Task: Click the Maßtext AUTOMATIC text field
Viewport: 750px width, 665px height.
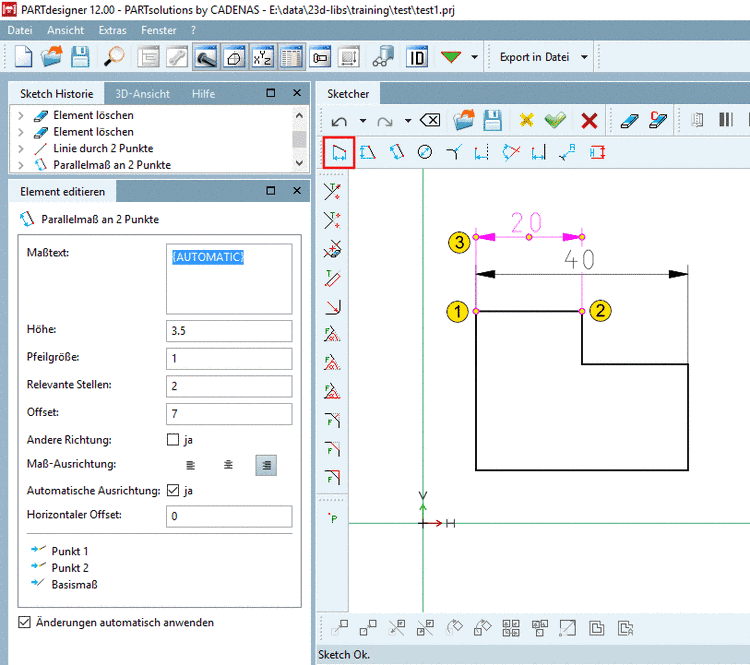Action: (x=229, y=278)
